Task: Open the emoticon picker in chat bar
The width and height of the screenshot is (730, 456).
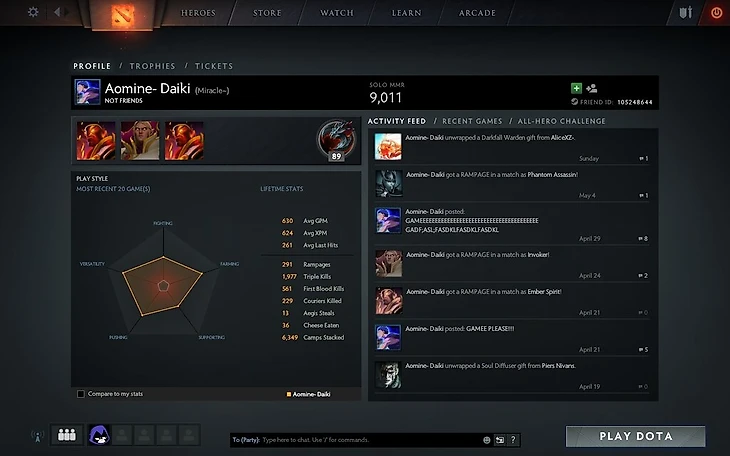Action: tap(487, 440)
